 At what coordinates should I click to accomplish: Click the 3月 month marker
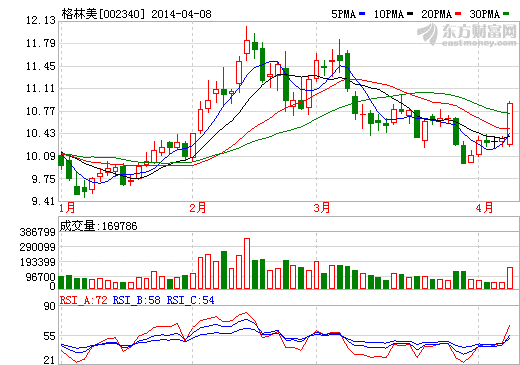322,208
